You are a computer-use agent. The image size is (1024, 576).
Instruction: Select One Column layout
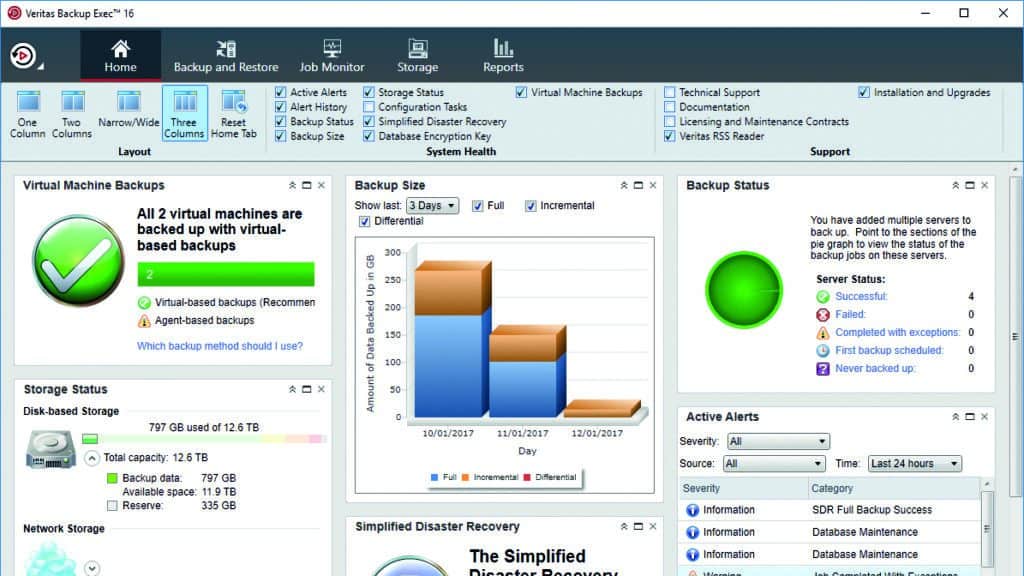click(27, 114)
